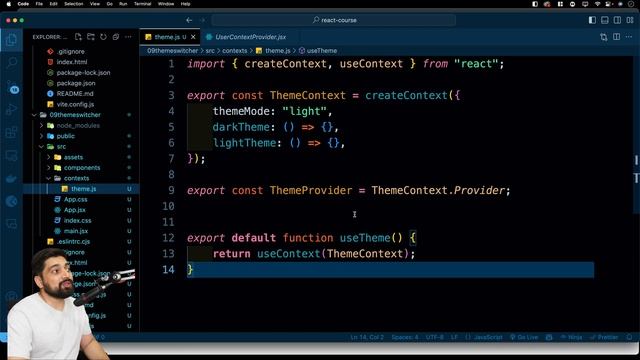Toggle bottom panel layout icon

coord(605,20)
